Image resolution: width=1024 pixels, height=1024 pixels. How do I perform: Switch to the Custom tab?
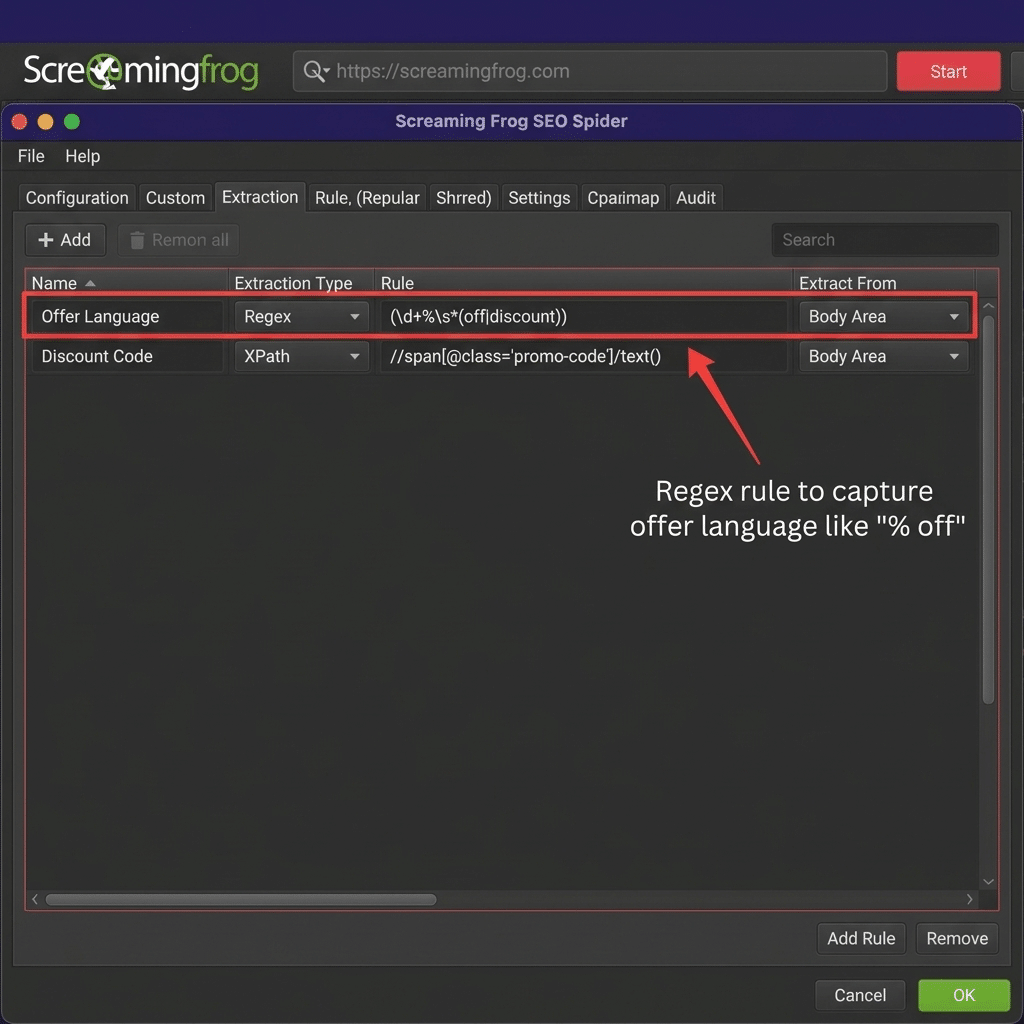click(175, 198)
